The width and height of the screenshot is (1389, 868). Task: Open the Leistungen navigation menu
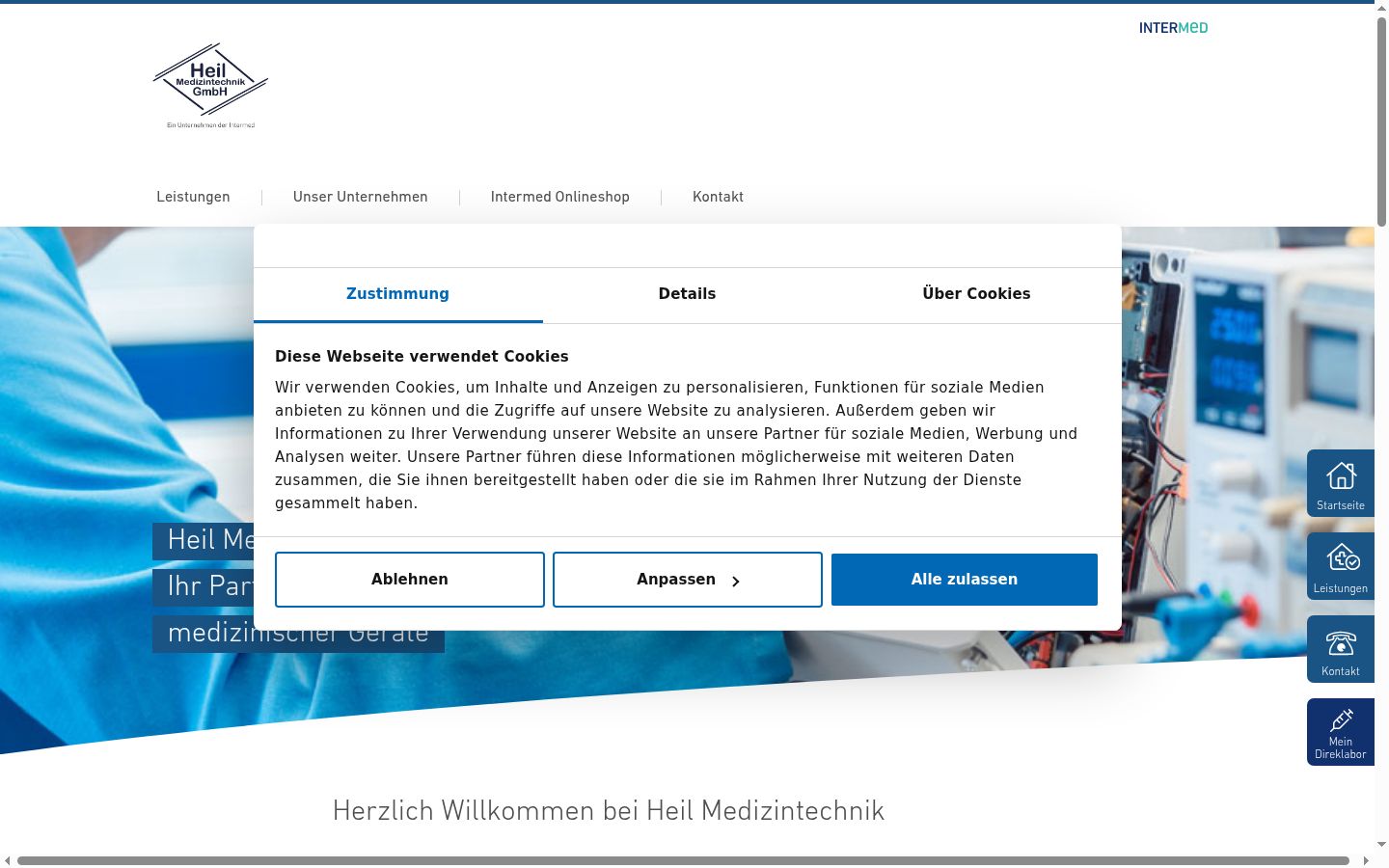[x=193, y=197]
